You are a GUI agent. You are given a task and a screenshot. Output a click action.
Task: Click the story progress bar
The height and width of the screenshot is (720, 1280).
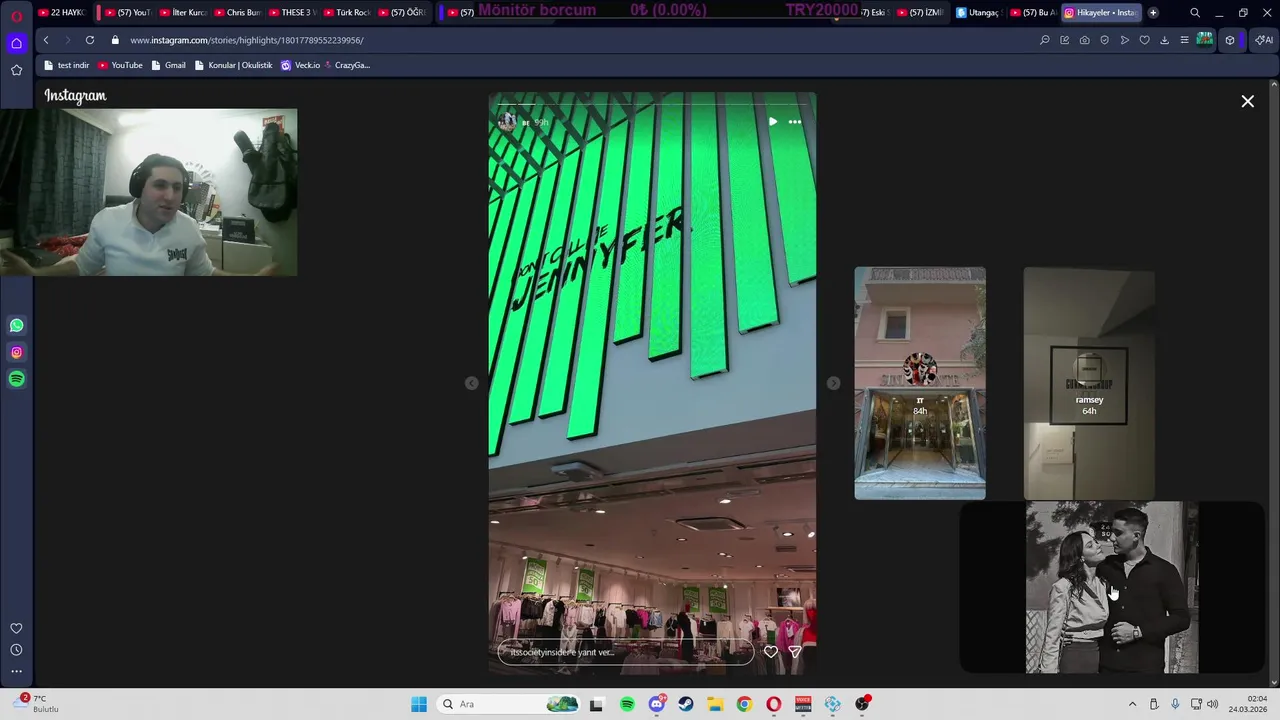[652, 104]
